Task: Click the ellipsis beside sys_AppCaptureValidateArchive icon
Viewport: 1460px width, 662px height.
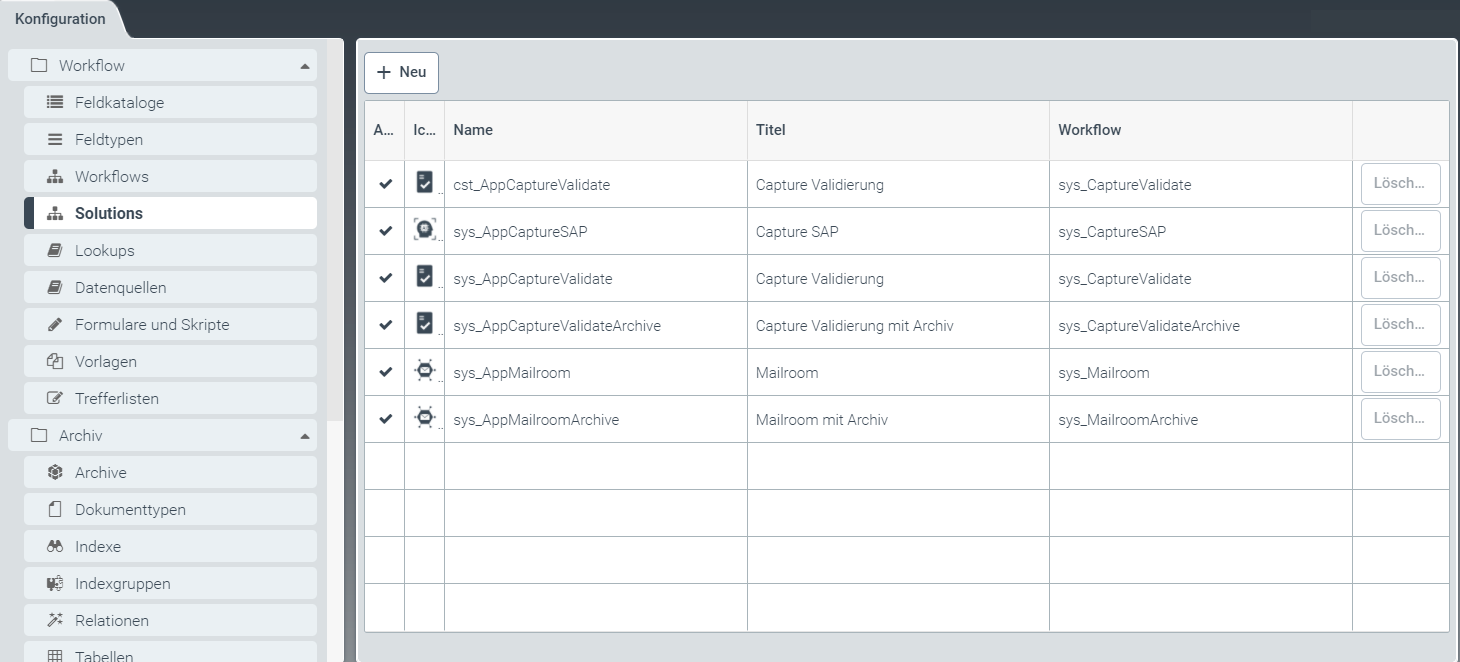Action: 441,333
